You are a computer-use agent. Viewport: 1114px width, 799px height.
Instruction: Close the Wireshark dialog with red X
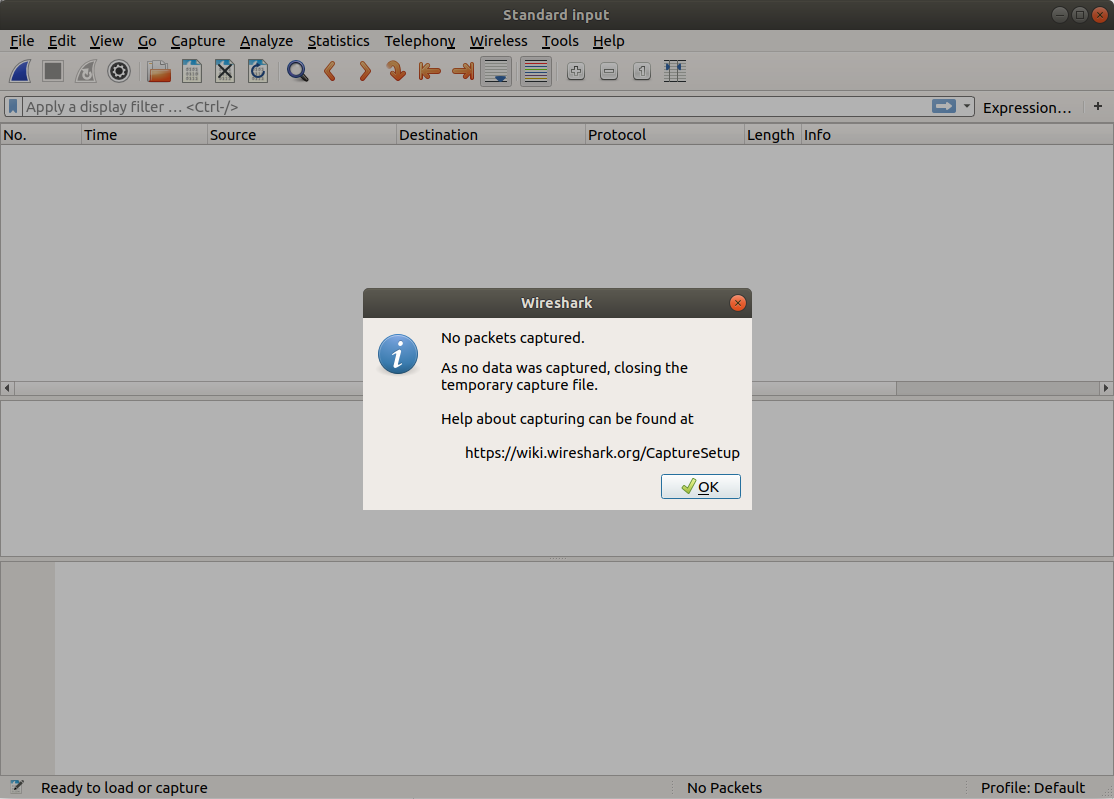[x=737, y=303]
